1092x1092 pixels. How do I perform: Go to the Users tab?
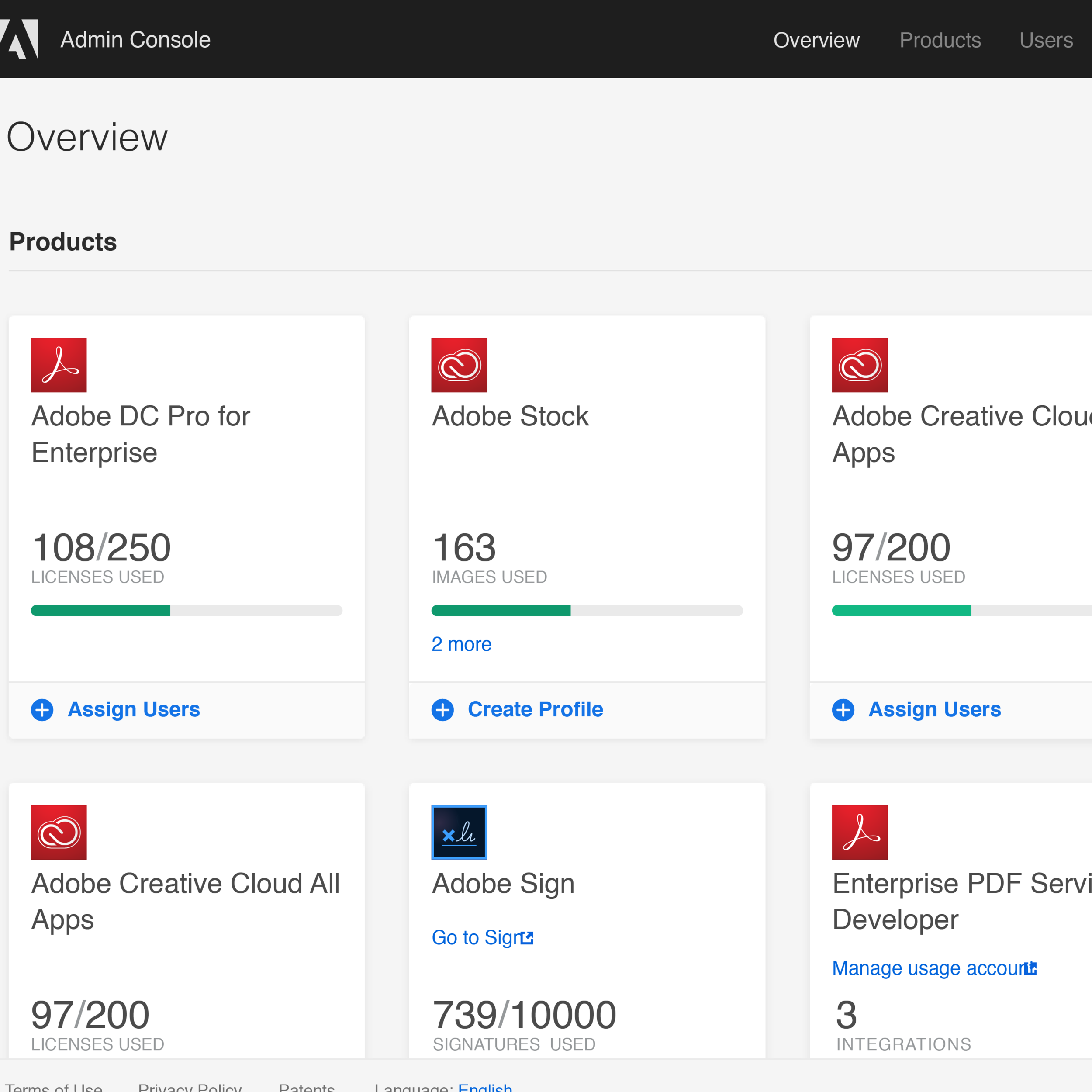coord(1046,40)
